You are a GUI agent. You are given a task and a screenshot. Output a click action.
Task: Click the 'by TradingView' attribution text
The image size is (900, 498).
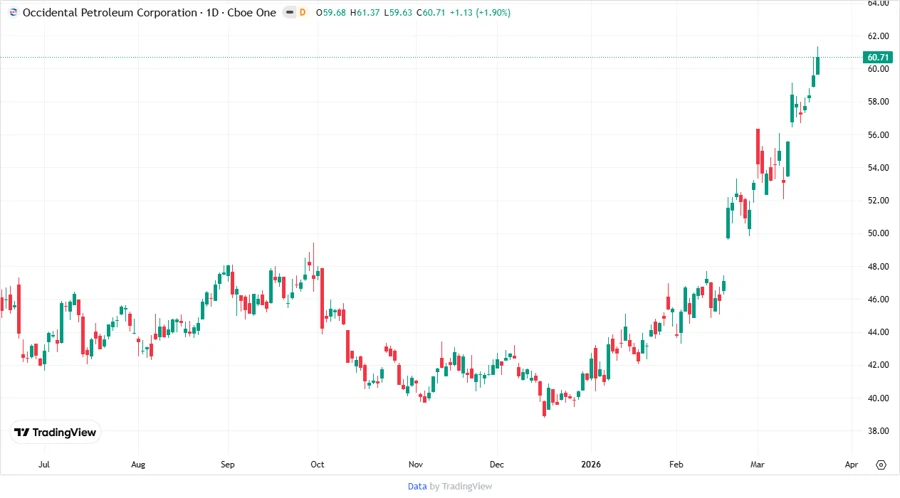coord(461,486)
